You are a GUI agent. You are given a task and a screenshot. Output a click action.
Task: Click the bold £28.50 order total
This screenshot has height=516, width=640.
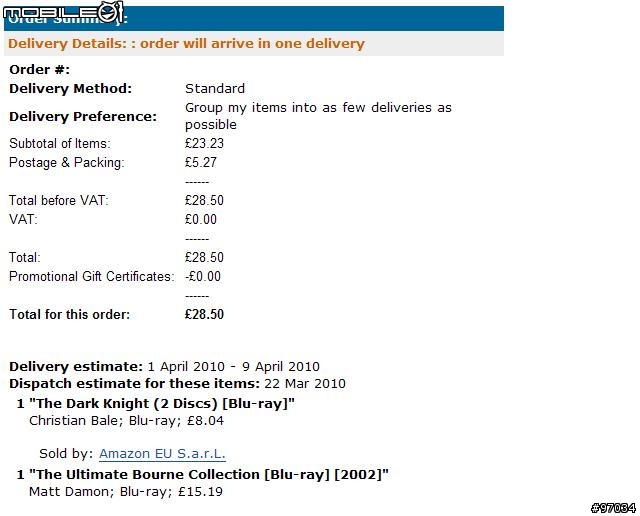[x=204, y=314]
